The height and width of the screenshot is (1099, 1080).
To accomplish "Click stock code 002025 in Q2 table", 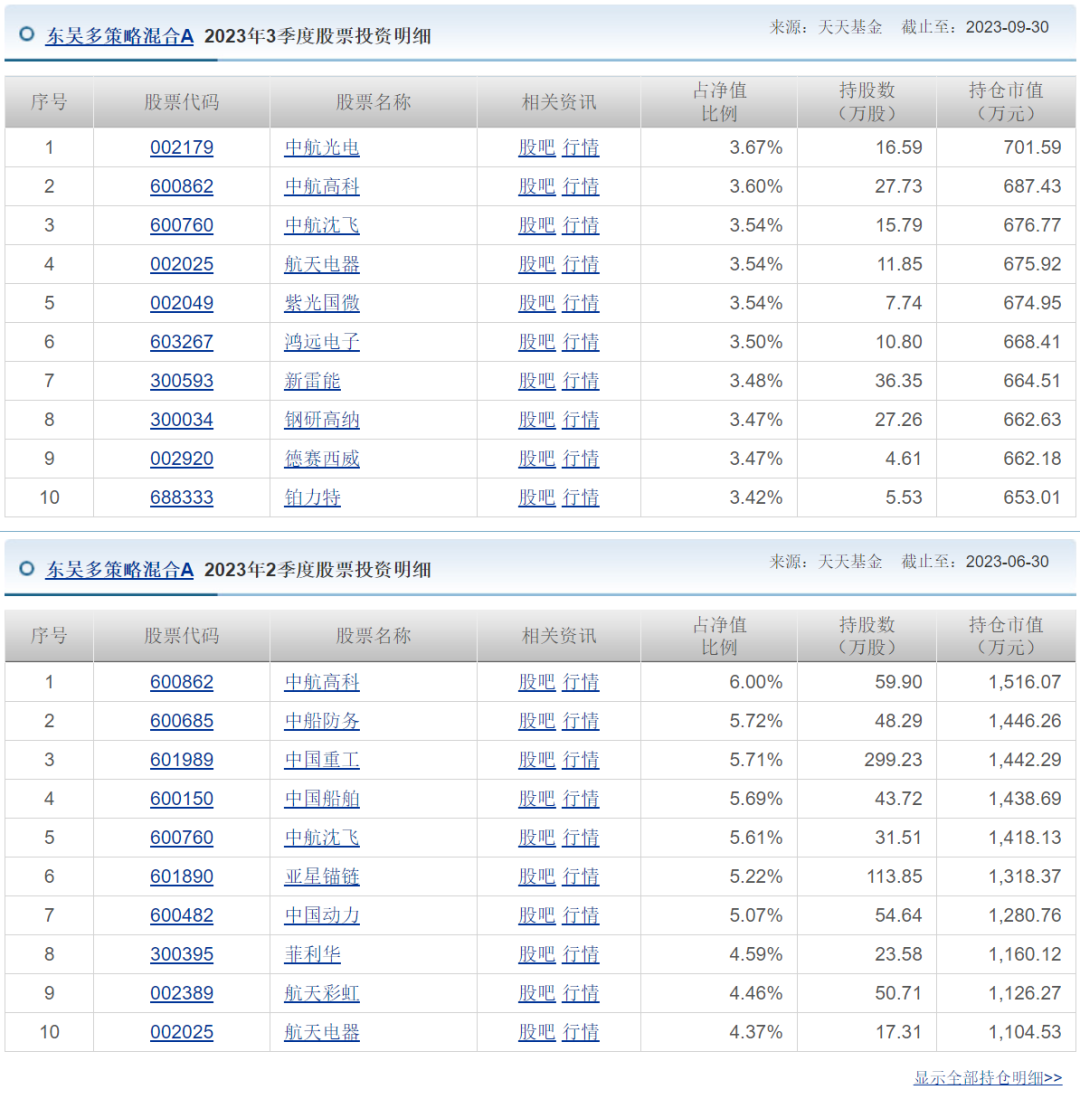I will tap(182, 1032).
